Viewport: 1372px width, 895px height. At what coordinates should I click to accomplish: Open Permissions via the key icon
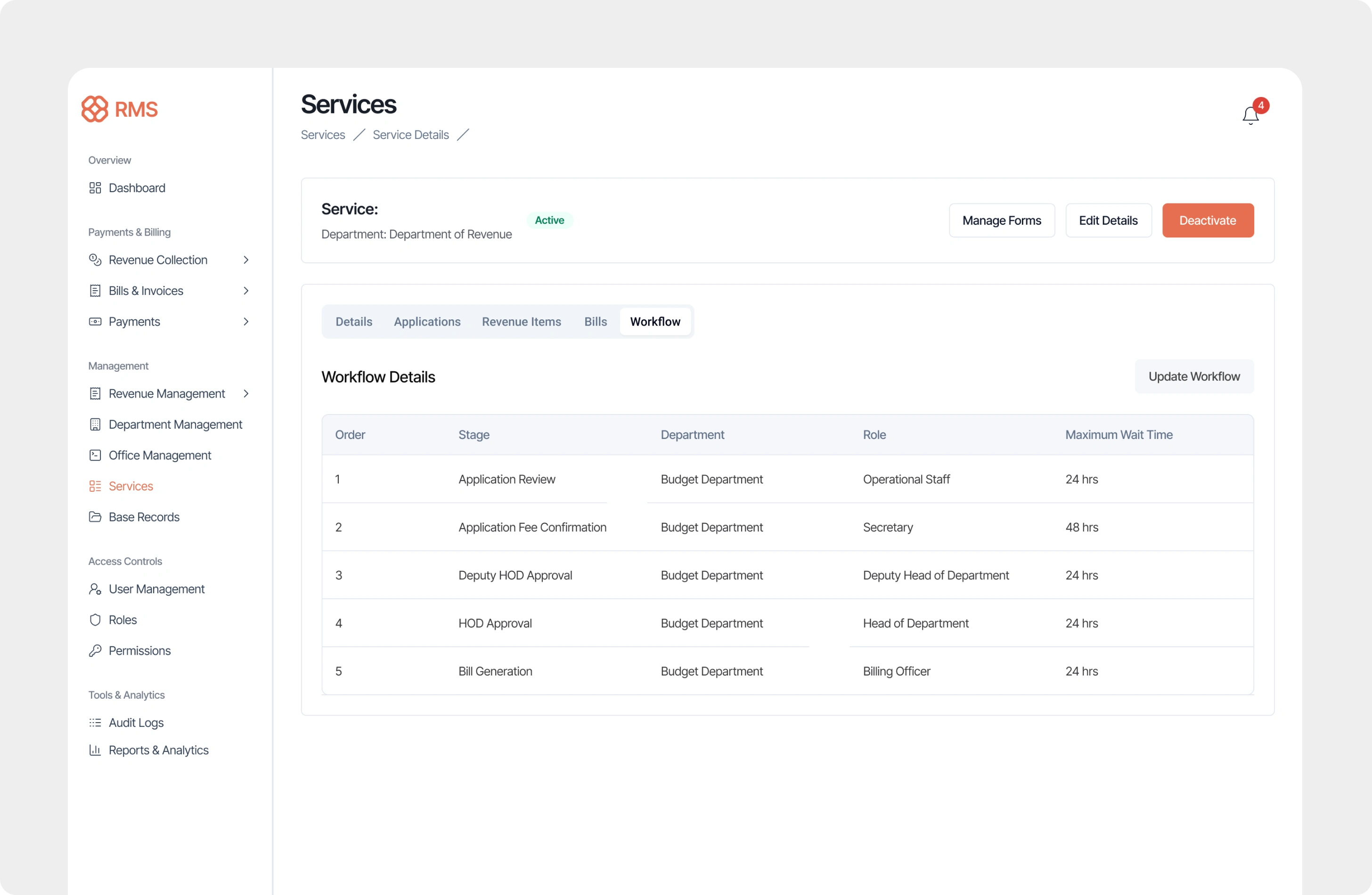(95, 651)
